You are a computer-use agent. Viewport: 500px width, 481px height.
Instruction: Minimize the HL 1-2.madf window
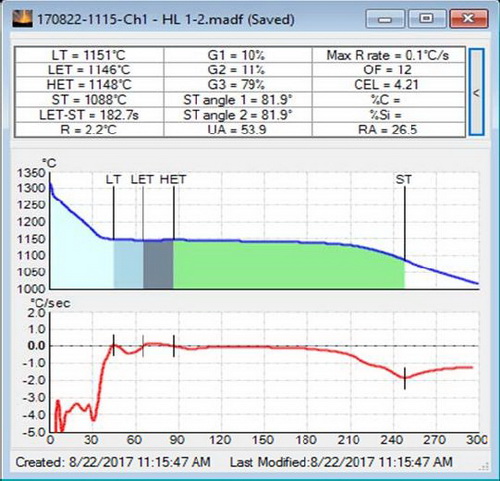(x=385, y=19)
